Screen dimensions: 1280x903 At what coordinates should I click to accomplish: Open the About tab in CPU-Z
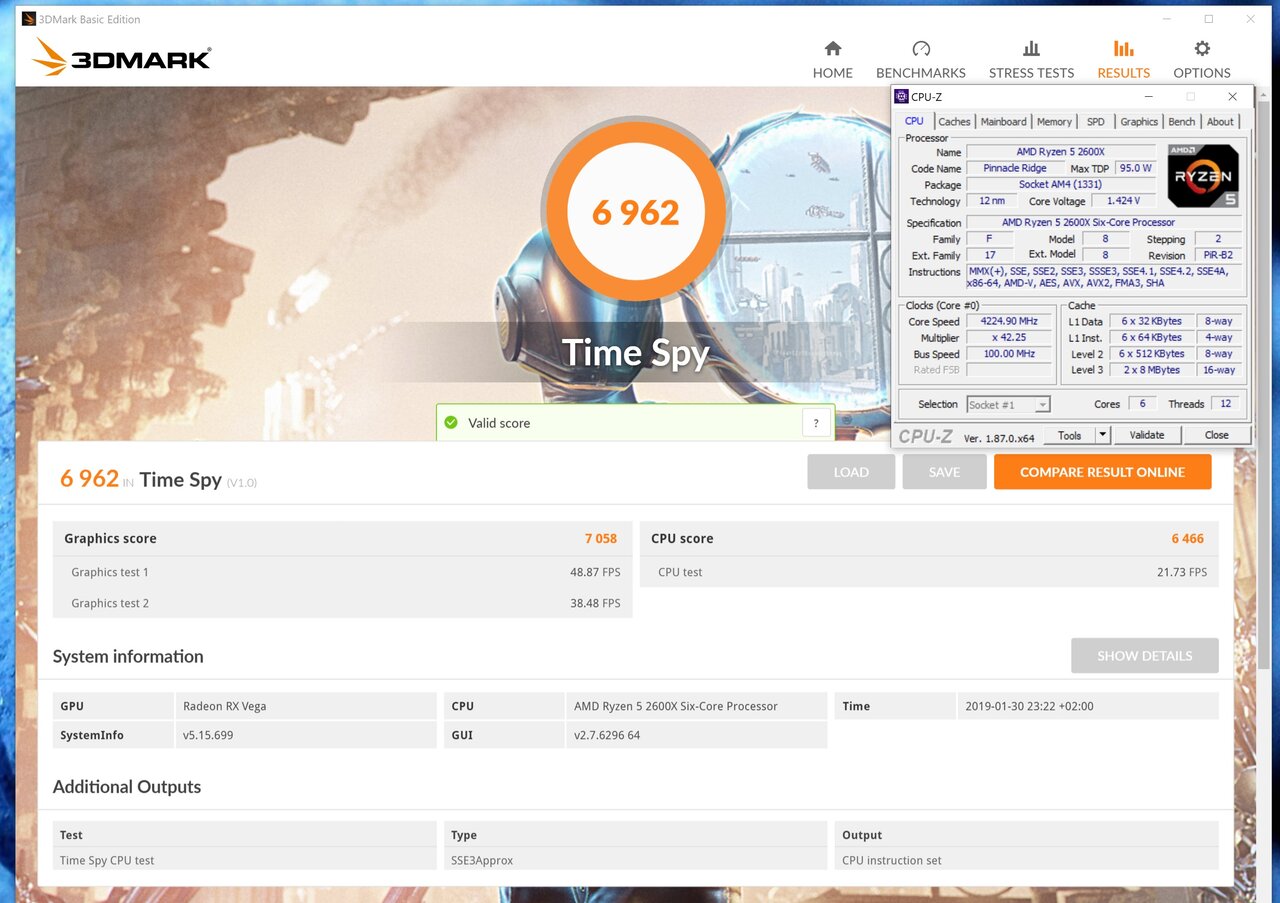click(1220, 122)
